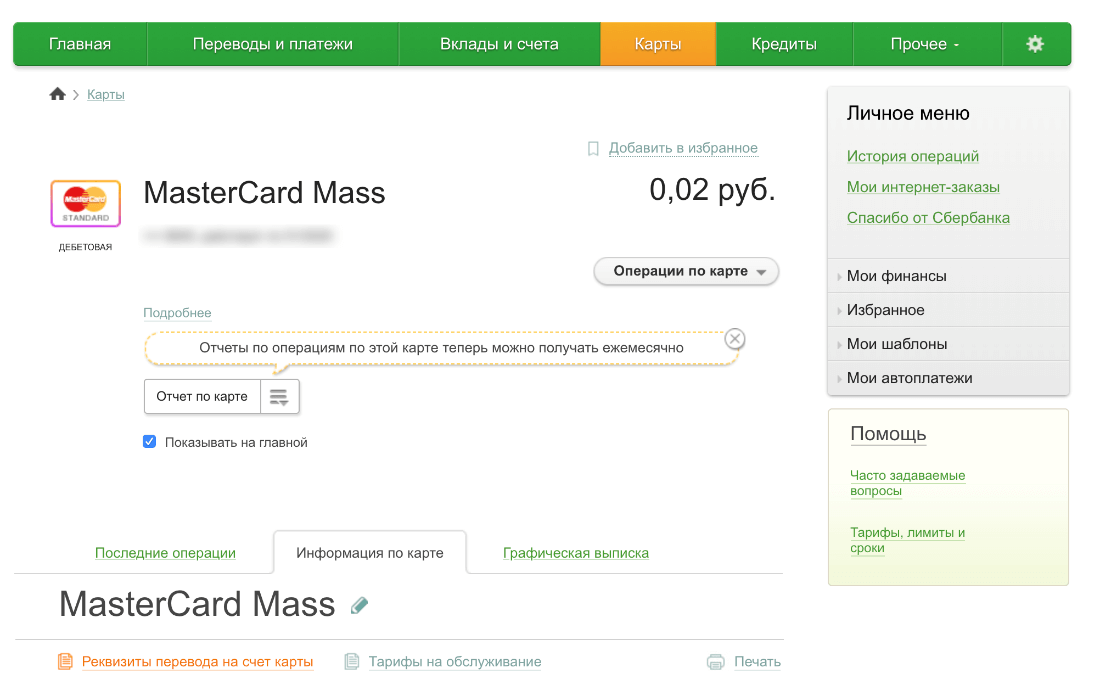Open Спасибо от Сбербанка link

coord(928,218)
